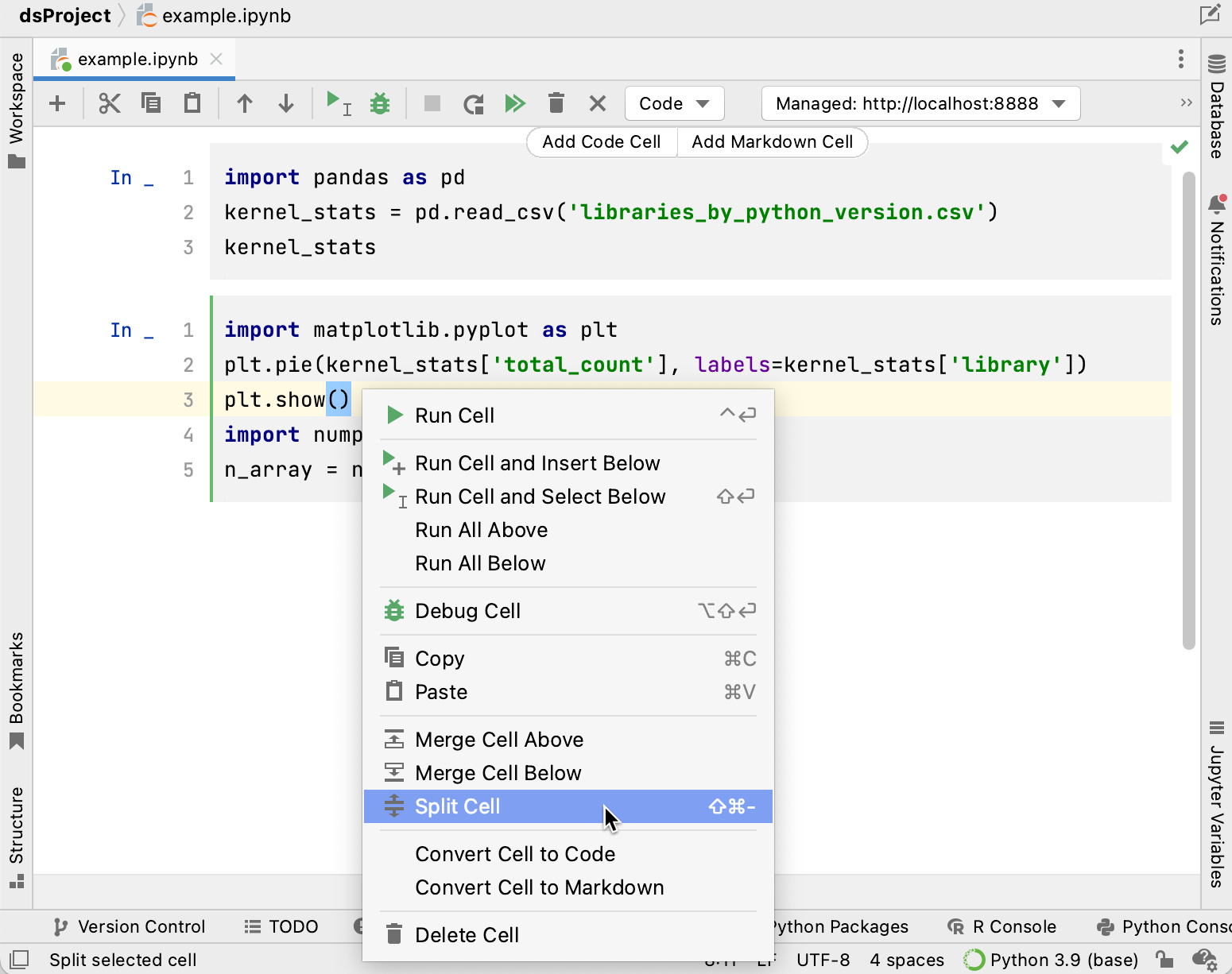
Task: Move the selected cell up
Action: coord(245,102)
